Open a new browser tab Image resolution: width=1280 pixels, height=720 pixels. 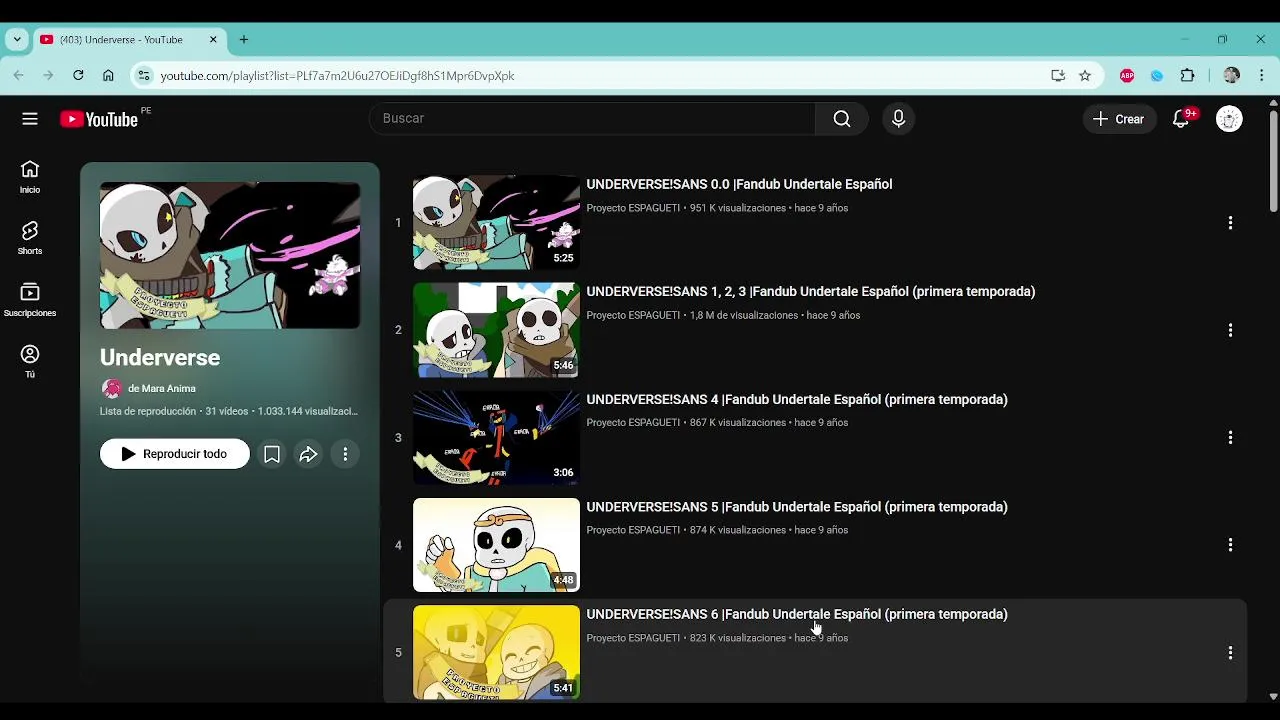244,40
